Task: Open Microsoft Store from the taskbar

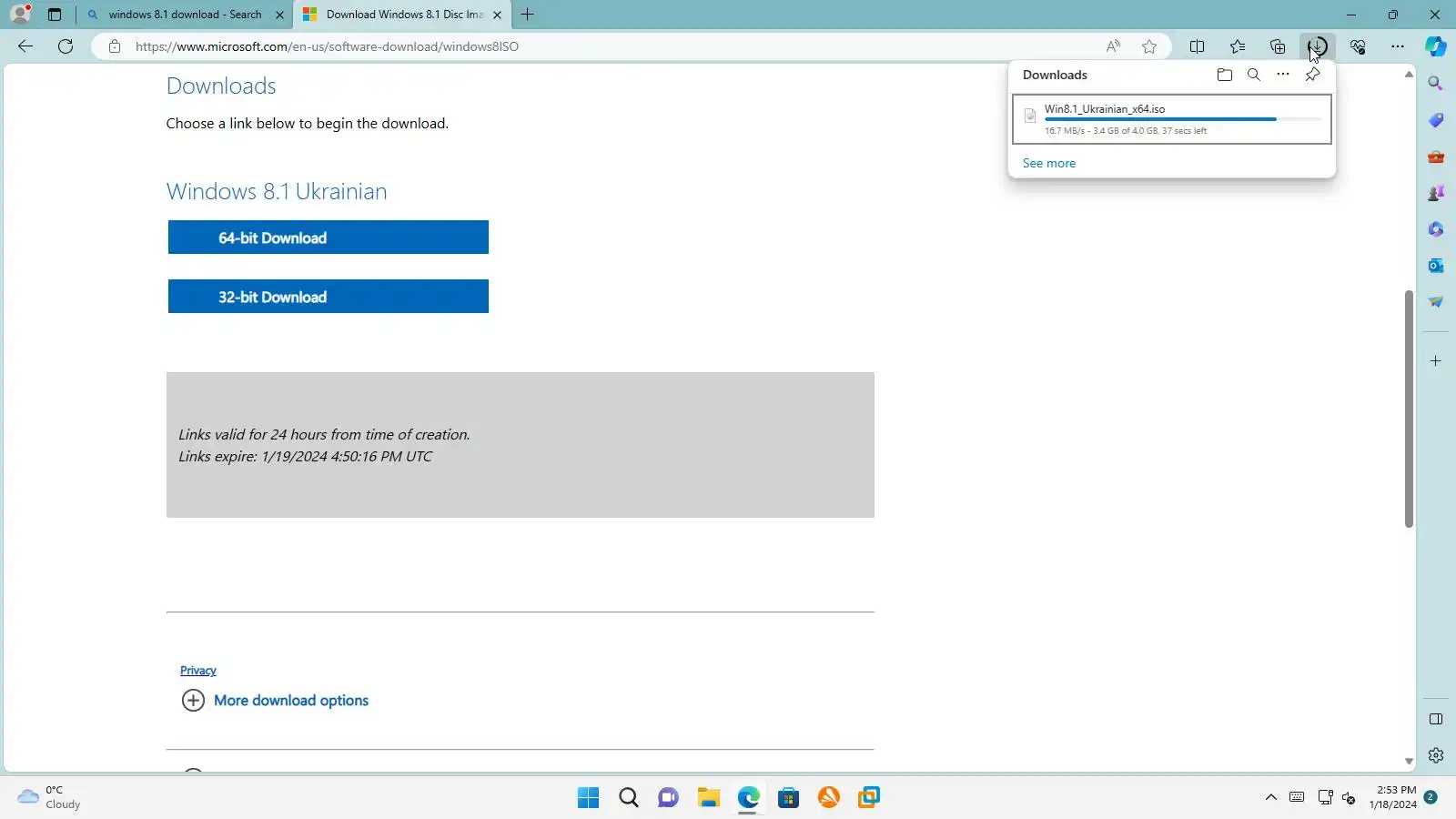Action: pyautogui.click(x=789, y=798)
